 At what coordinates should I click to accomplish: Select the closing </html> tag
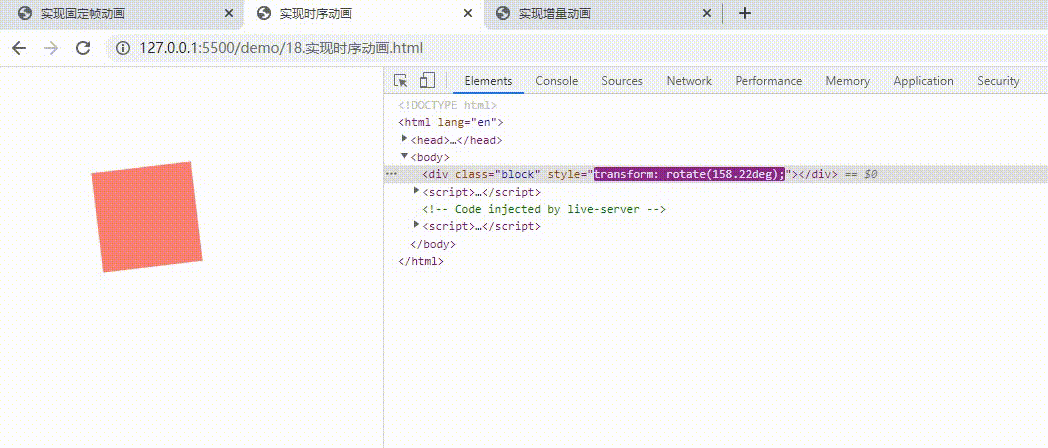(421, 261)
